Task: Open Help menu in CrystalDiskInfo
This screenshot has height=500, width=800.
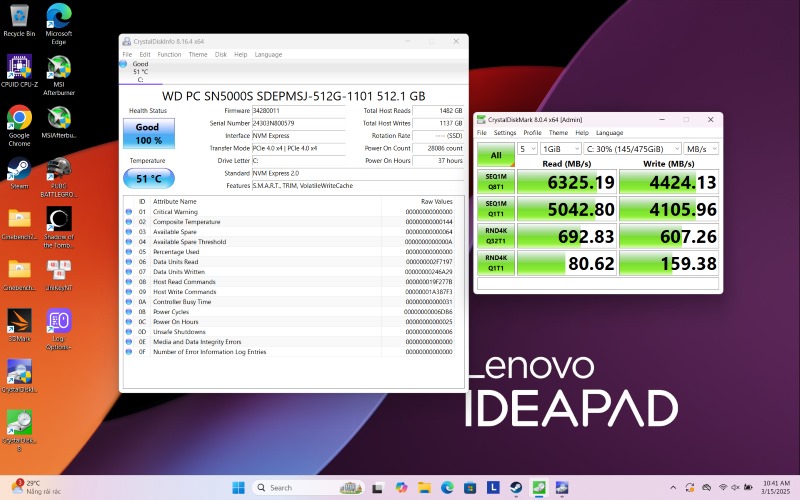Action: [x=240, y=55]
